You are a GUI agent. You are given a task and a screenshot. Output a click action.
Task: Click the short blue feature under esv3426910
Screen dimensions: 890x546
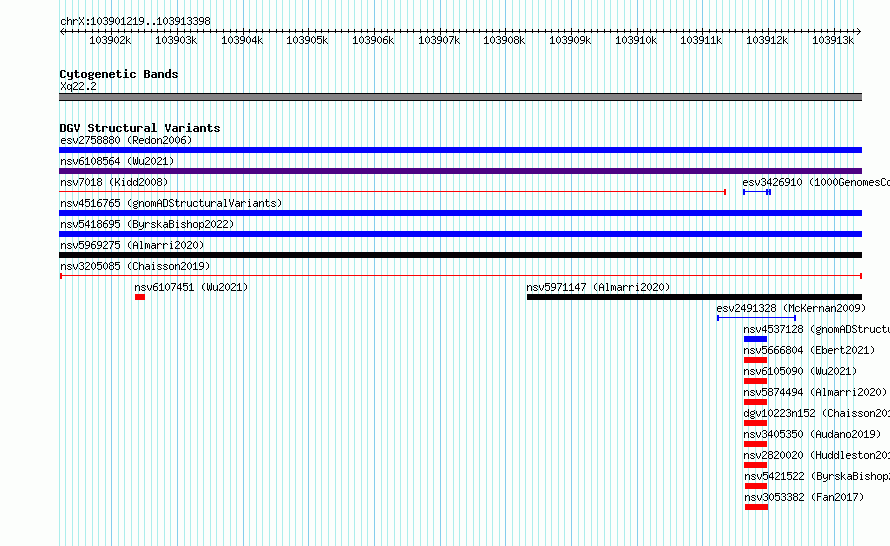757,192
